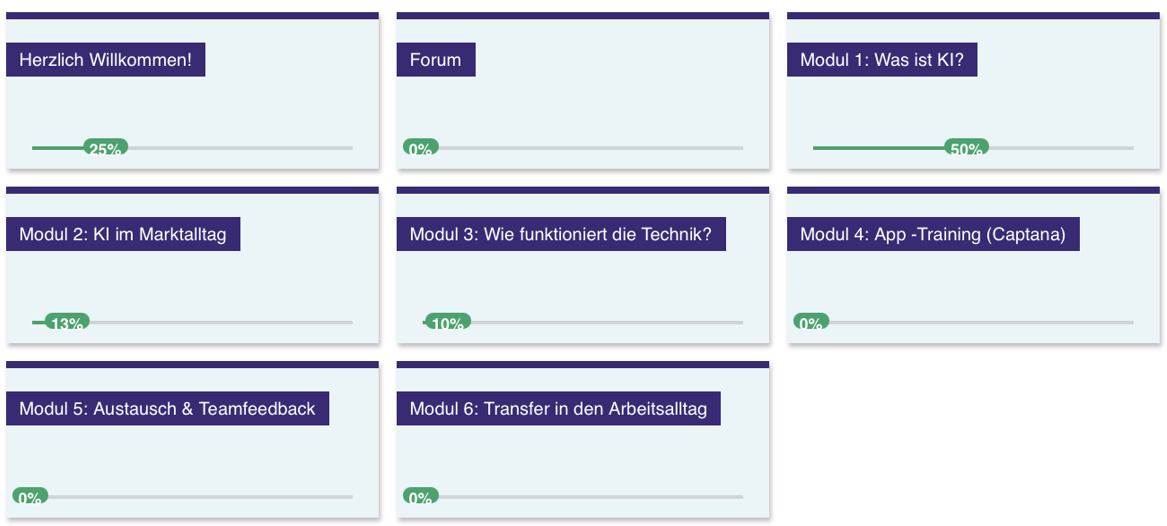Click gray unfilled track of Modul 4 progress bar
Image resolution: width=1167 pixels, height=526 pixels.
(x=980, y=322)
